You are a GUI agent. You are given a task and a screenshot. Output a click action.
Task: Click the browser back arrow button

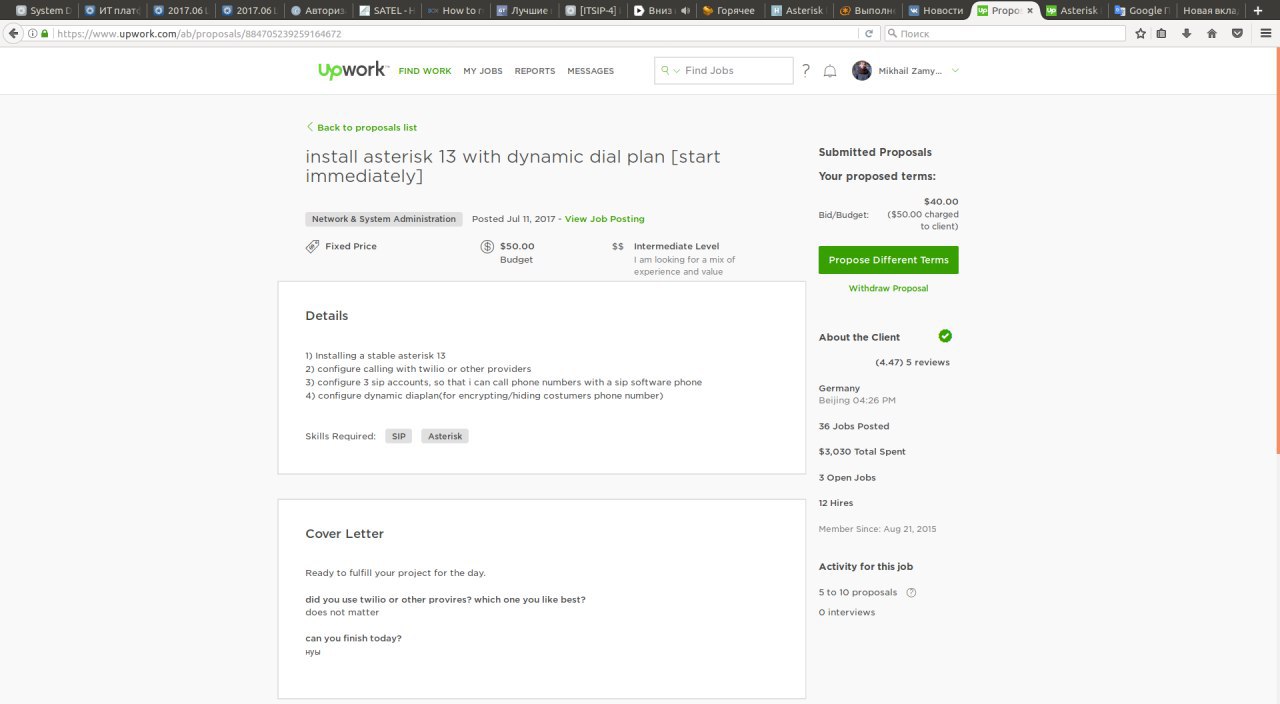13,33
